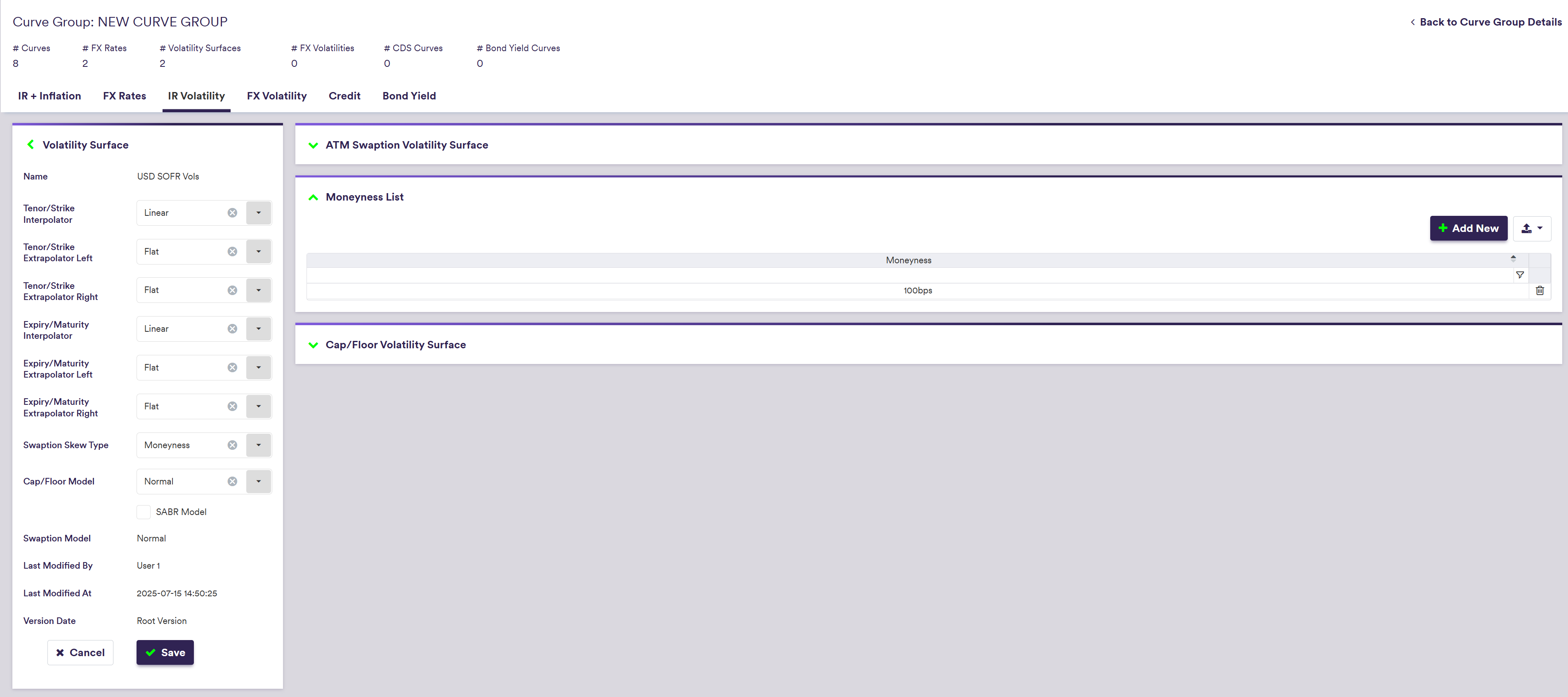Enable the SABR Model checkbox
Viewport: 1568px width, 697px height.
(144, 512)
